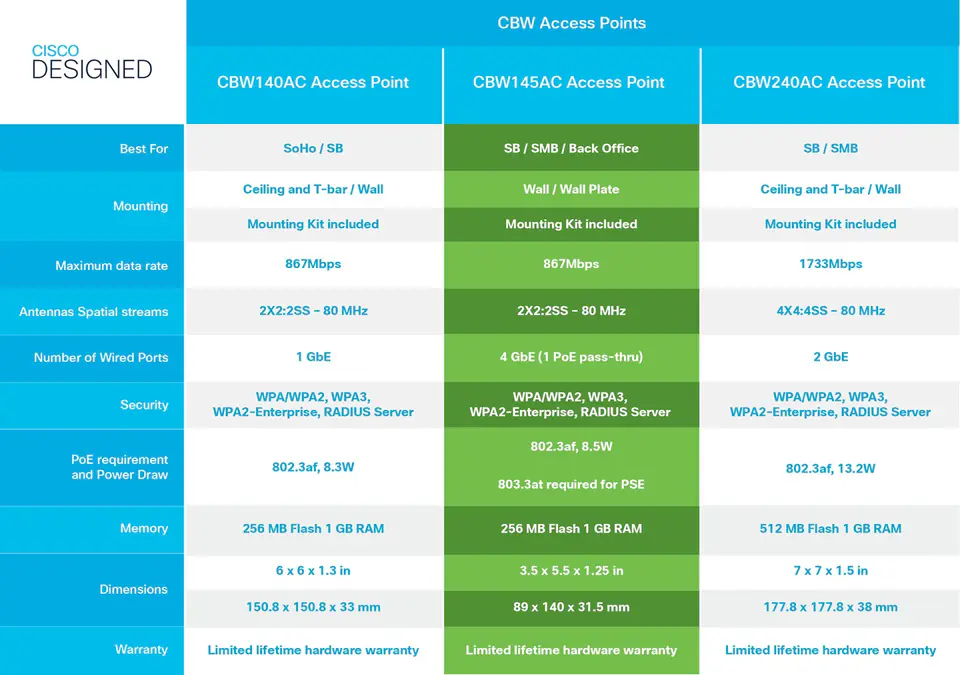Select CBW240AC Ceiling and T-bar / Wall cell
This screenshot has height=675, width=960.
pyautogui.click(x=830, y=189)
